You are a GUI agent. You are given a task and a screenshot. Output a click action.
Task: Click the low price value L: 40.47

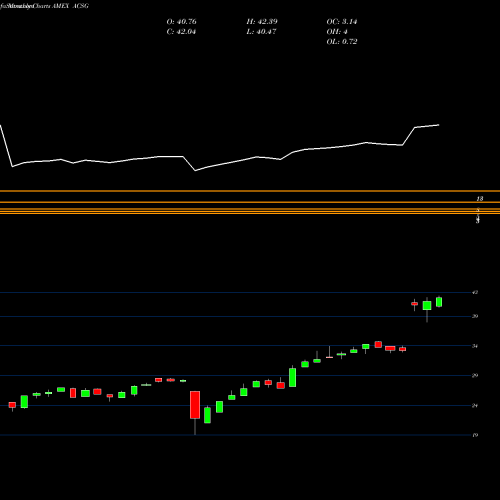(x=261, y=32)
